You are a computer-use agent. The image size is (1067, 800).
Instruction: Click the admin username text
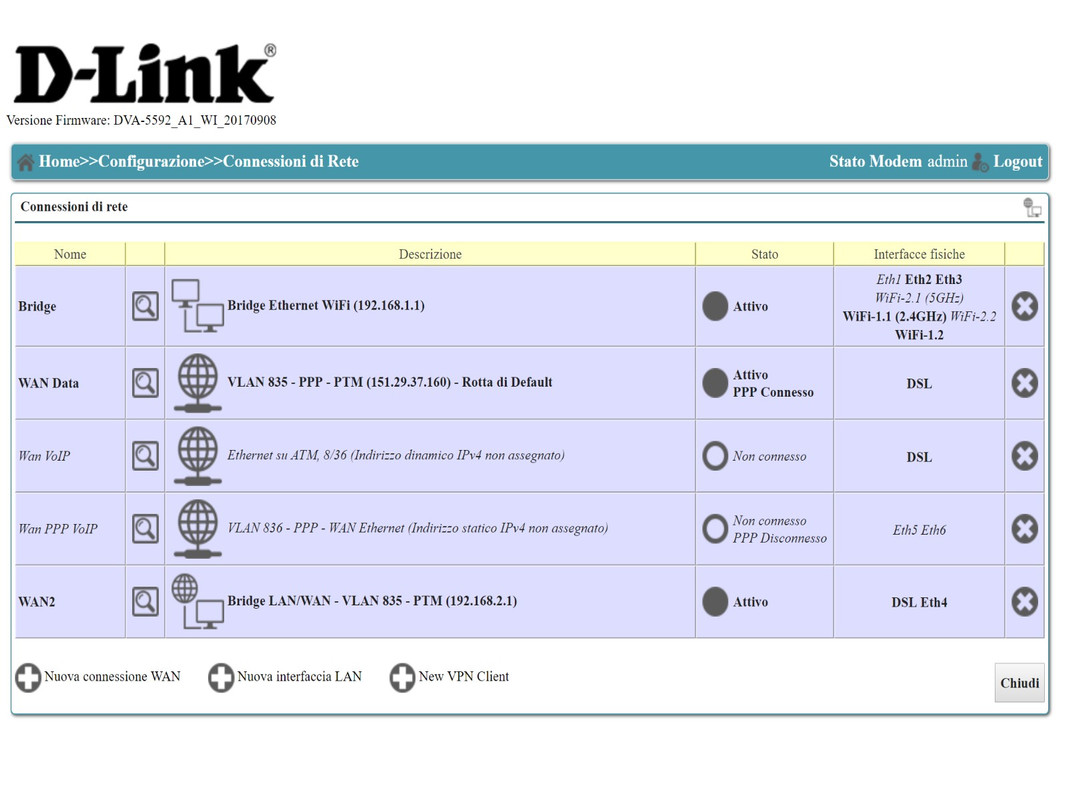(947, 161)
